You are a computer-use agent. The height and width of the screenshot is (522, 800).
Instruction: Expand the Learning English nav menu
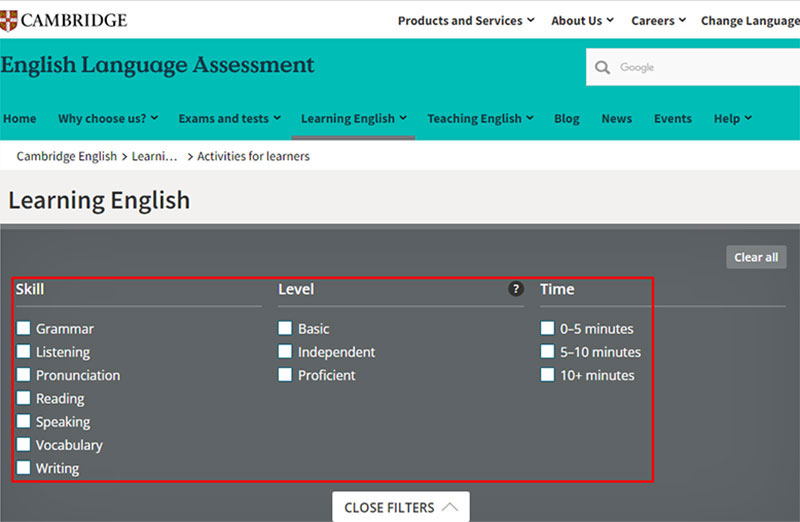pyautogui.click(x=354, y=118)
